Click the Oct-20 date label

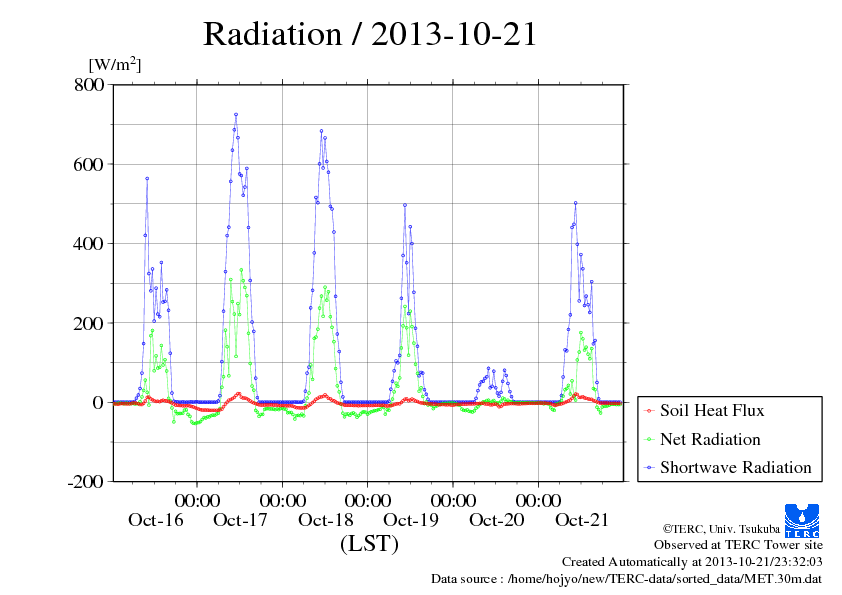tap(496, 520)
